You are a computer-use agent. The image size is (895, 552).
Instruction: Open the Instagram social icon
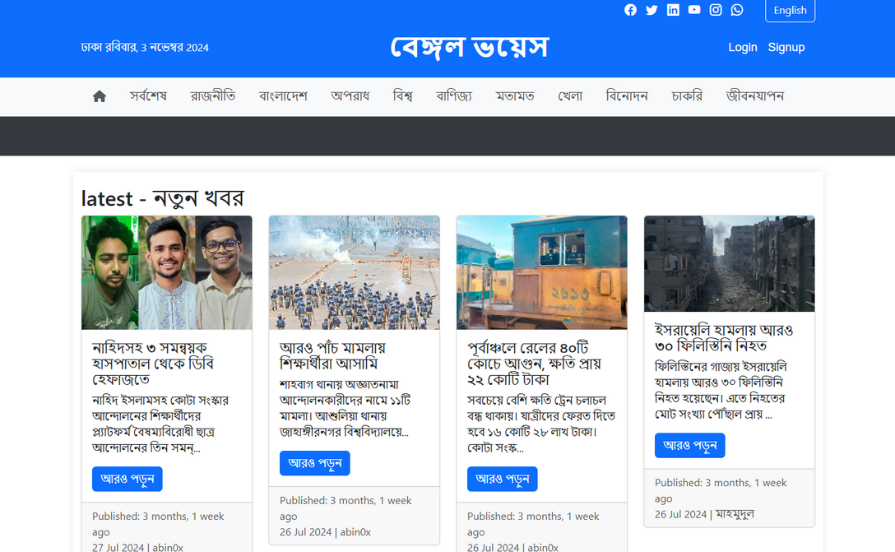pyautogui.click(x=715, y=10)
